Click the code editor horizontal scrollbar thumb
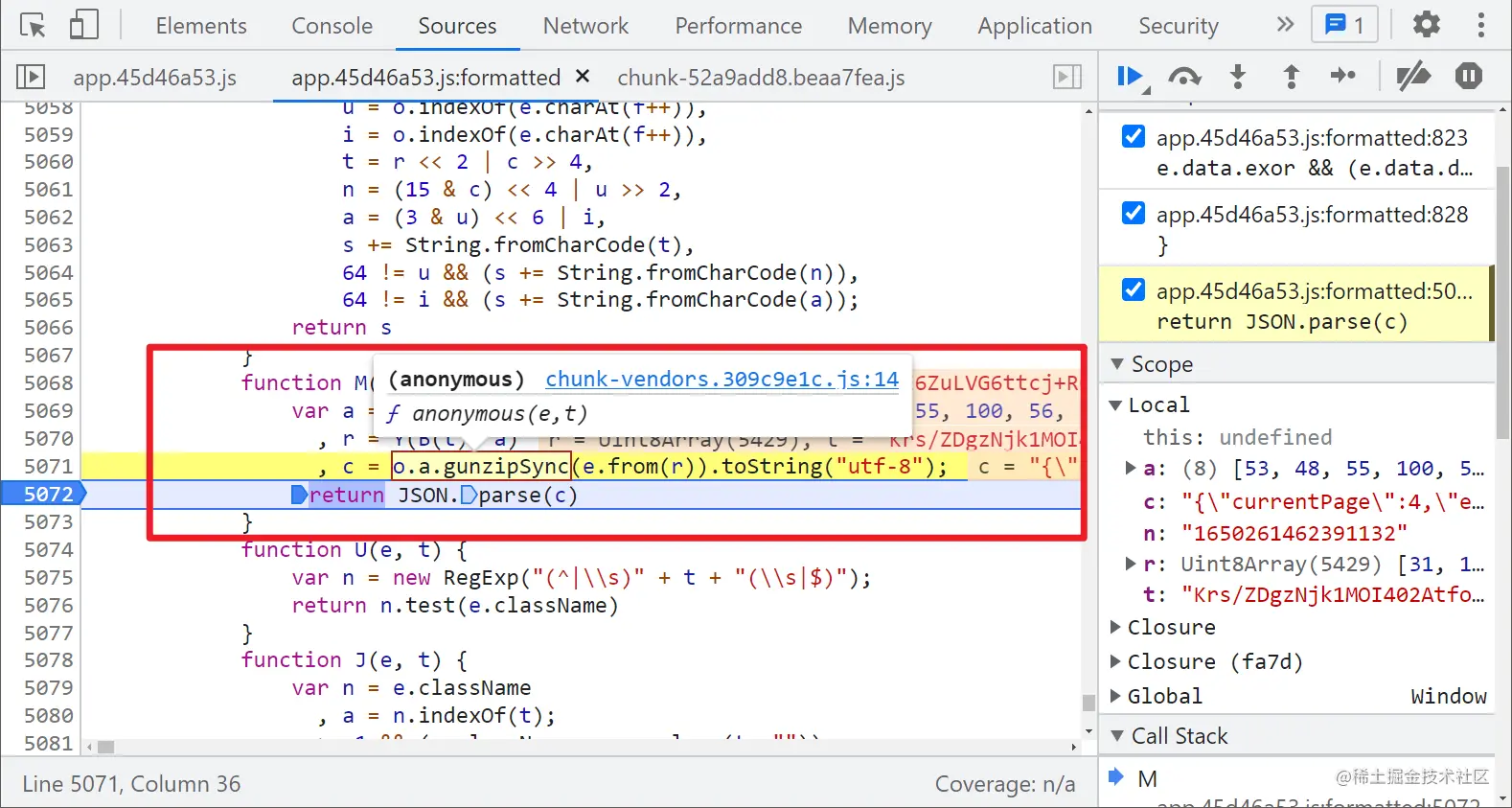 [106, 747]
